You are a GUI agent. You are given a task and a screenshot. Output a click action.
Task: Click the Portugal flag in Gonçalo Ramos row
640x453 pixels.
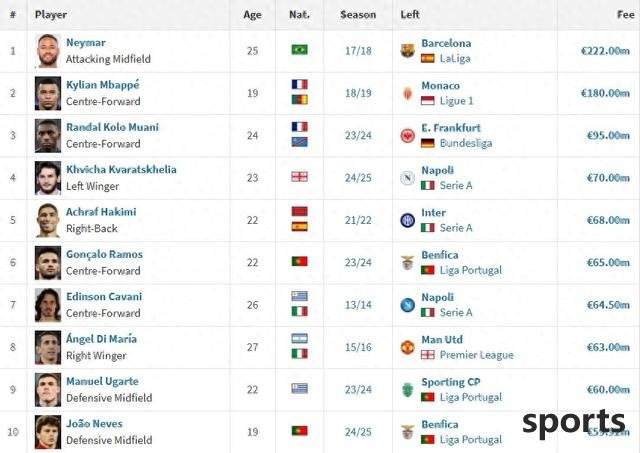[300, 261]
